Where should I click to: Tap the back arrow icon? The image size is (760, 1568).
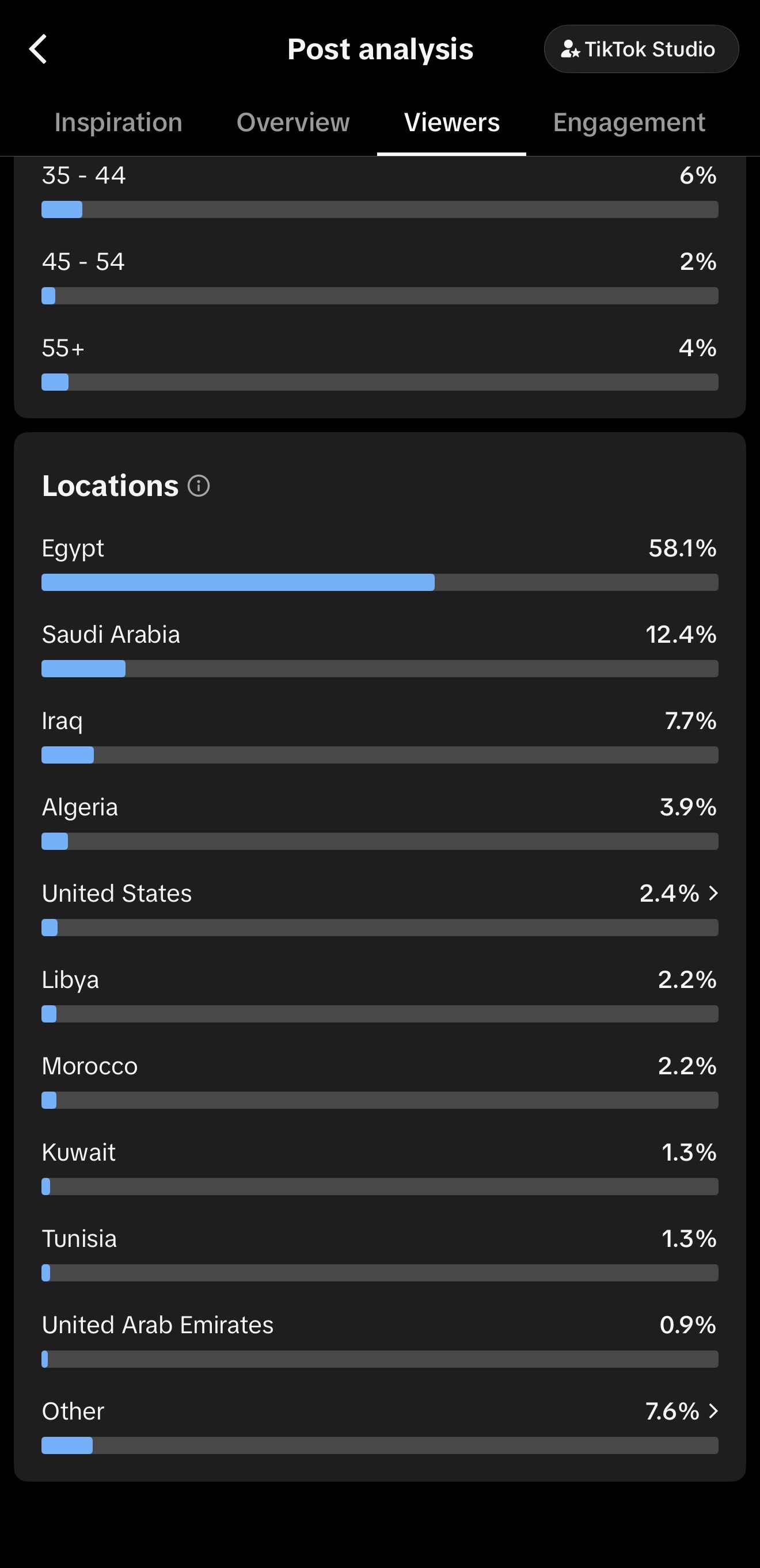pos(38,49)
